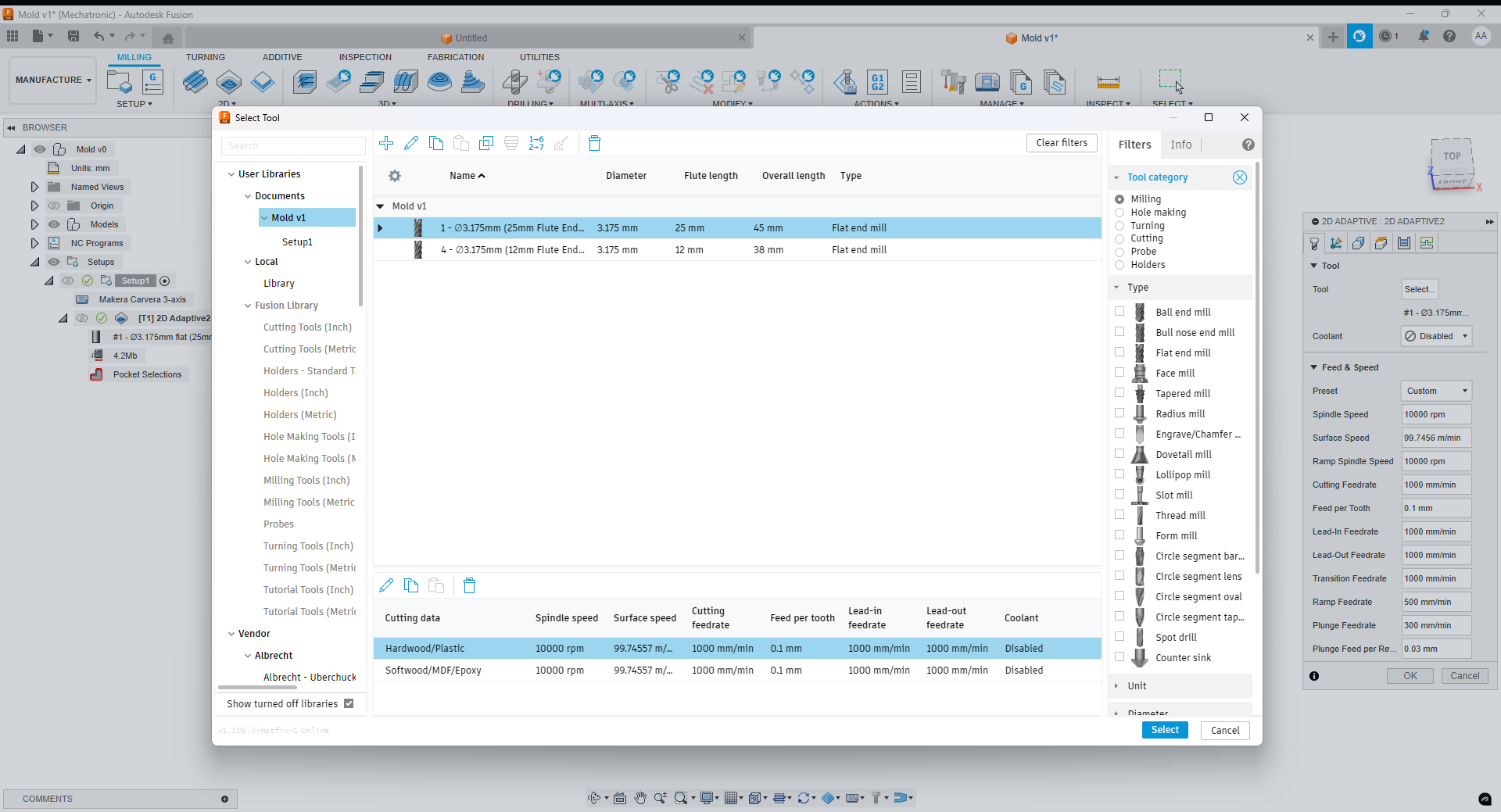Image resolution: width=1501 pixels, height=812 pixels.
Task: Uncheck Show turned off libraries
Action: pos(349,703)
